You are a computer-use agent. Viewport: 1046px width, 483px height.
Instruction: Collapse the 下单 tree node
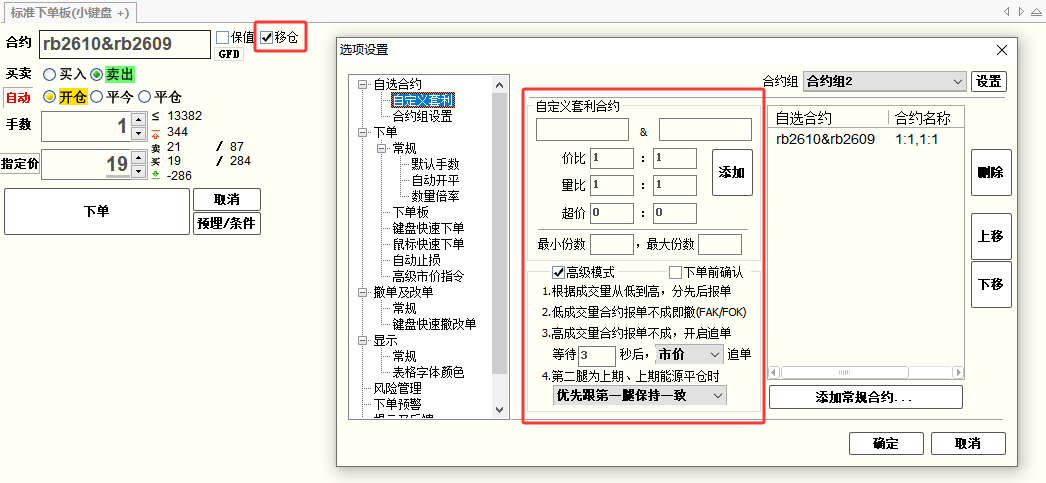coord(363,133)
